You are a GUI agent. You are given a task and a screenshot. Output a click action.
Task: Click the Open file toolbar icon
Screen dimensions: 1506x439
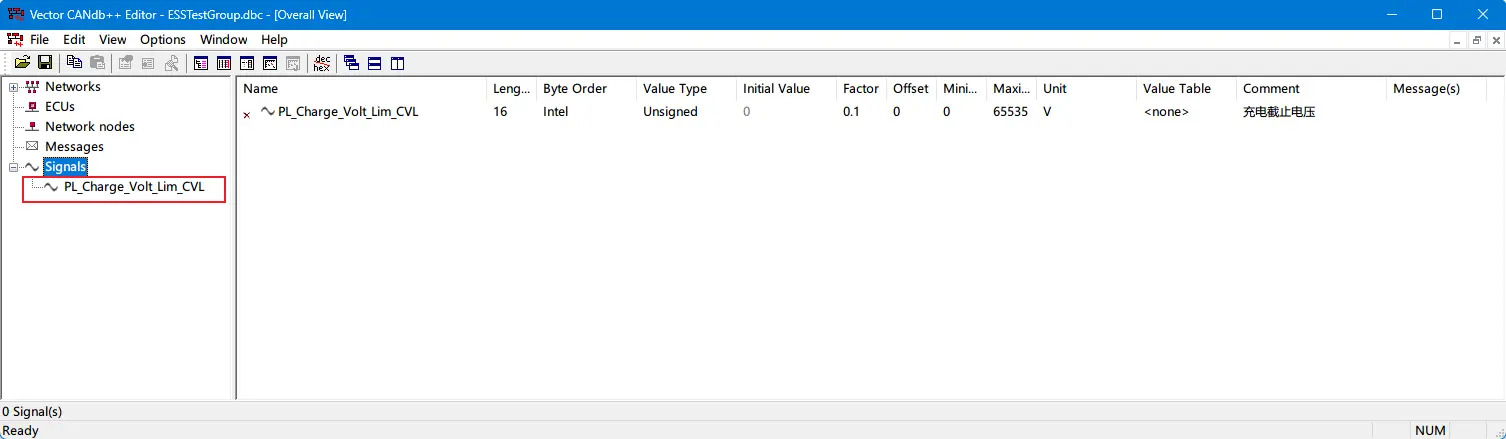(x=22, y=63)
